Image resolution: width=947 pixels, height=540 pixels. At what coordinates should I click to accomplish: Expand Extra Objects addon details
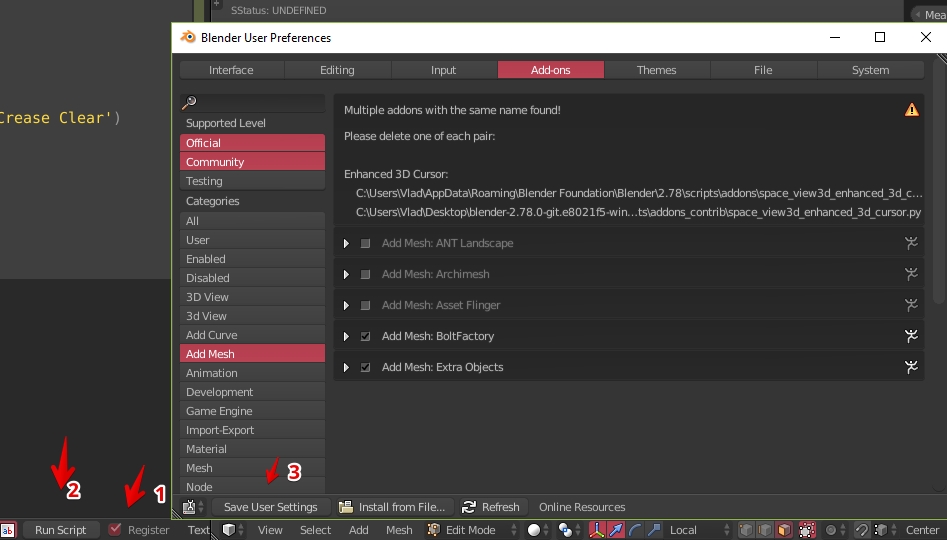346,367
